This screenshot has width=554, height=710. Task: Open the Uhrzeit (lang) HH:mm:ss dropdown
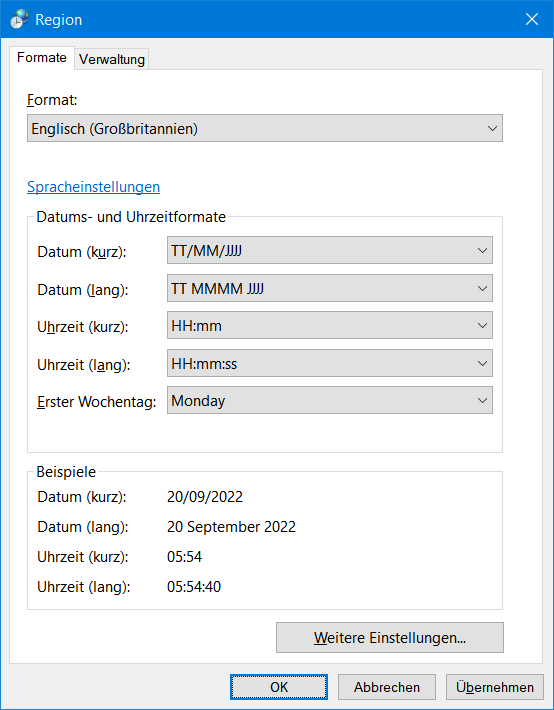pyautogui.click(x=329, y=363)
